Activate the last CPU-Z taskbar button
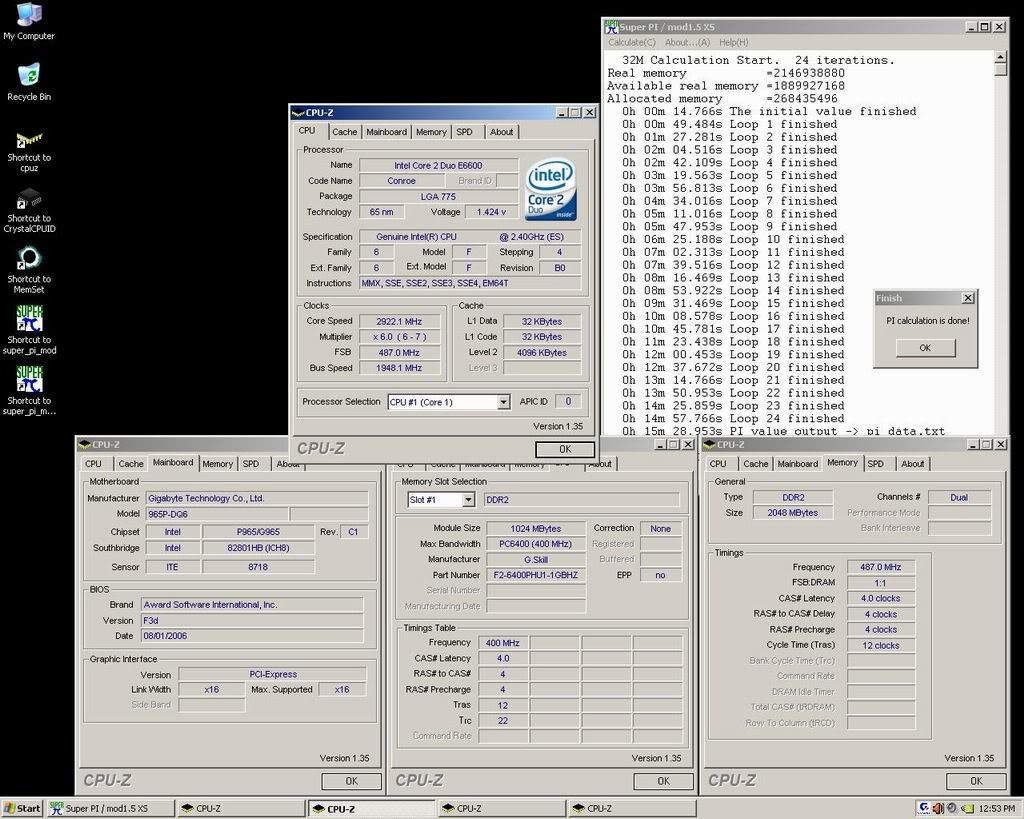1024x819 pixels. [x=632, y=808]
